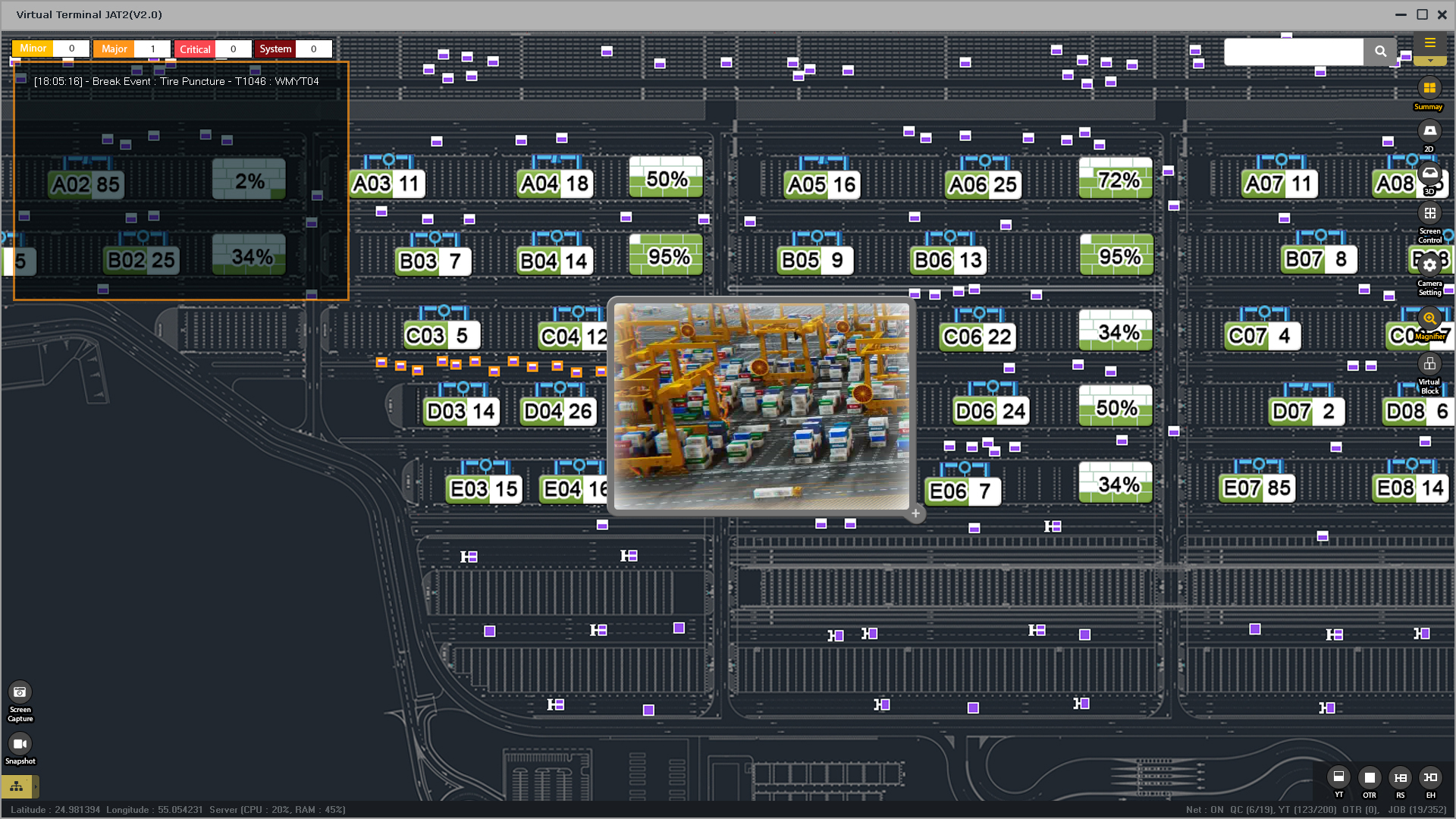This screenshot has width=1456, height=819.
Task: Select the Critical alarm tab
Action: [x=195, y=49]
